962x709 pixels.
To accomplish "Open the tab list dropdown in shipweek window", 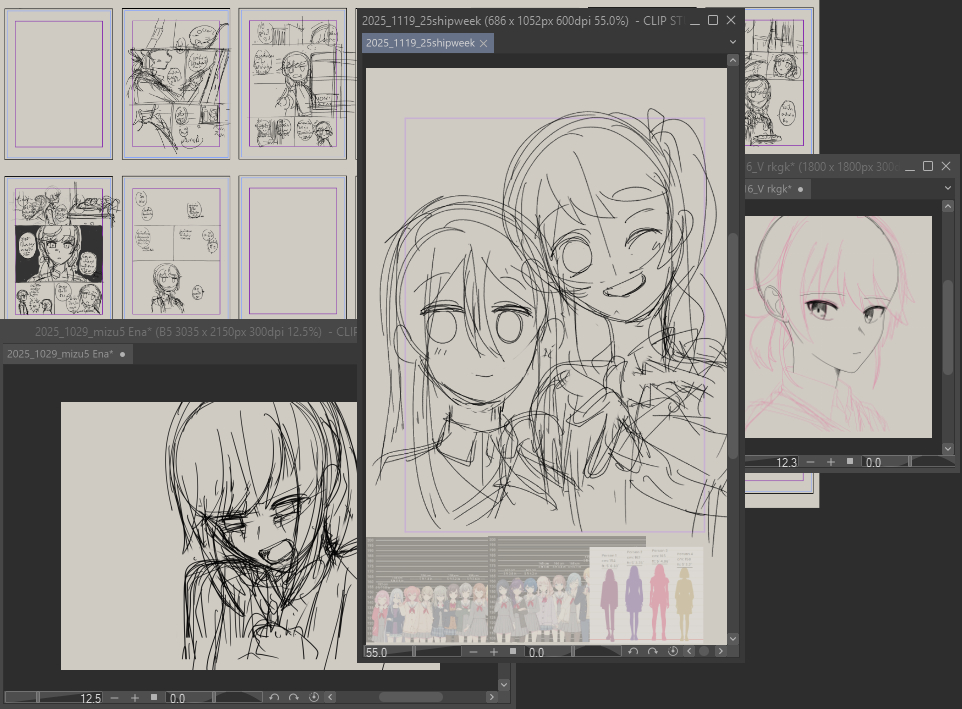I will [x=732, y=43].
